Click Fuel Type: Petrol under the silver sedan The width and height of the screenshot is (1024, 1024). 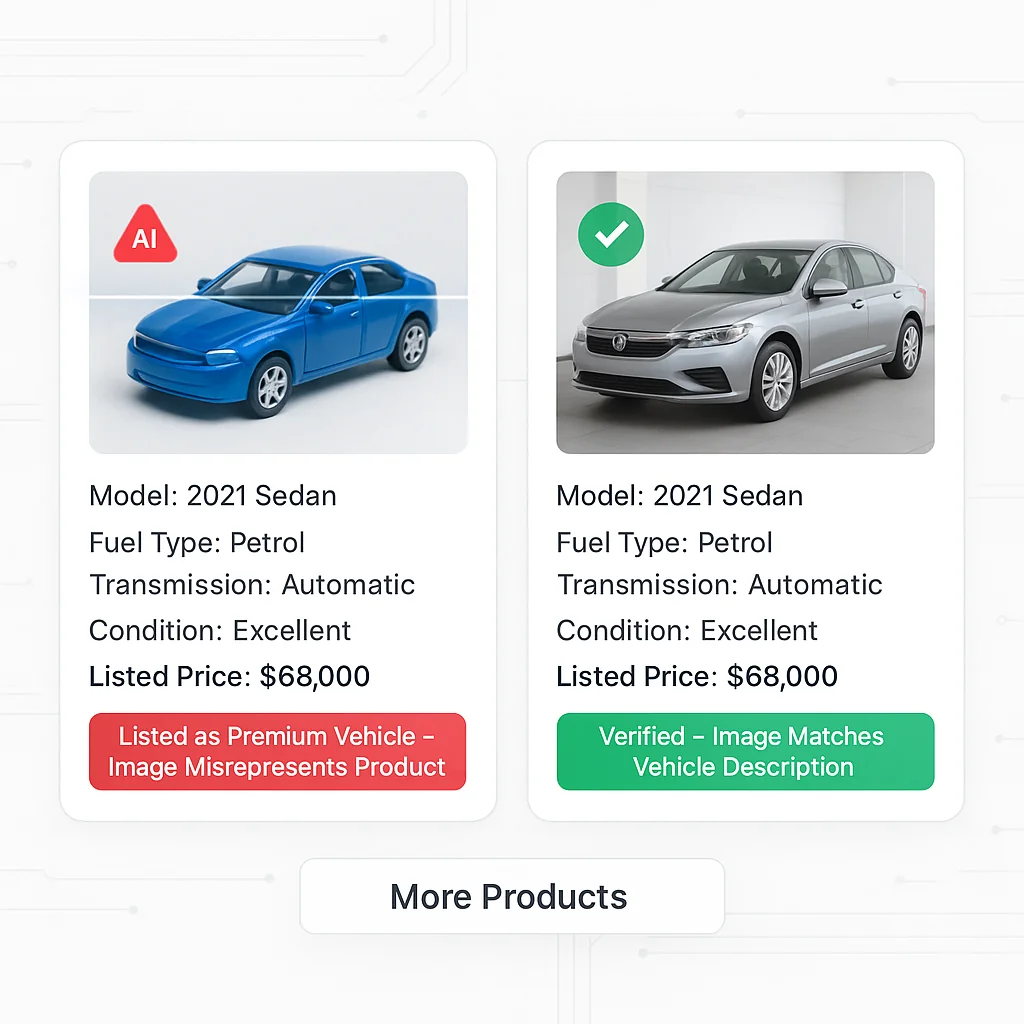665,543
